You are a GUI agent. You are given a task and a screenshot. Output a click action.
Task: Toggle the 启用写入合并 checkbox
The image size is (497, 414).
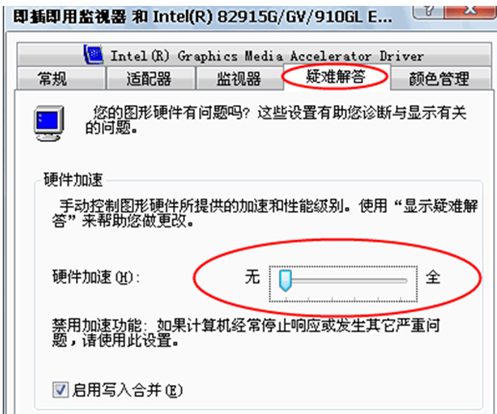click(60, 390)
